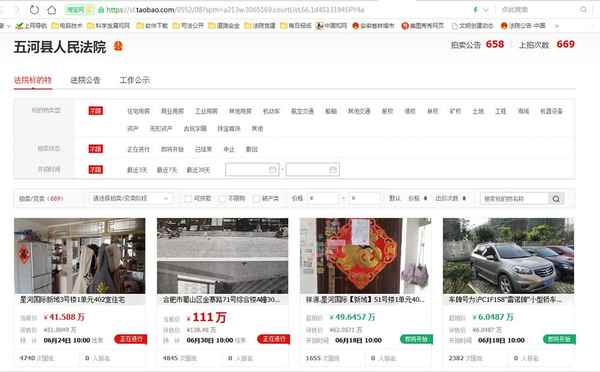Click the red 正在进行 badge on 111万 listing

pos(274,339)
